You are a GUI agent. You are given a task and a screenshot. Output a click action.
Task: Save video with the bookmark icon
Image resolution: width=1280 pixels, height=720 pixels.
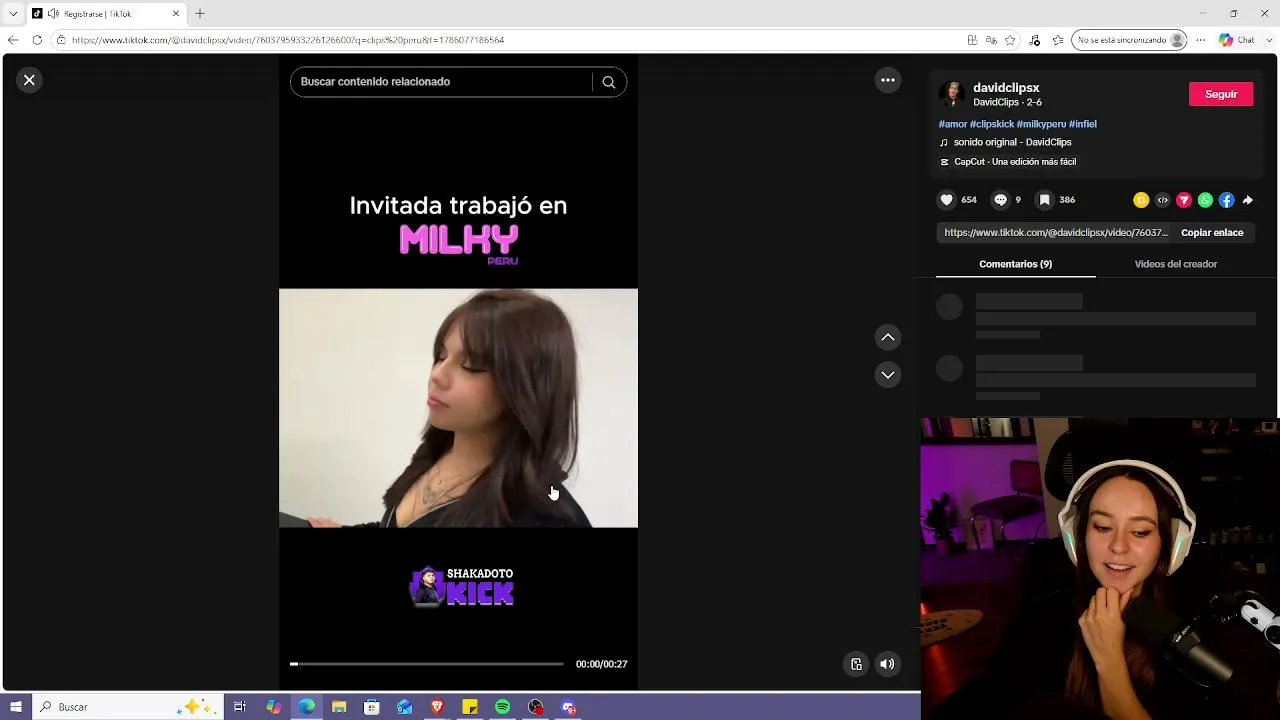[x=1044, y=200]
